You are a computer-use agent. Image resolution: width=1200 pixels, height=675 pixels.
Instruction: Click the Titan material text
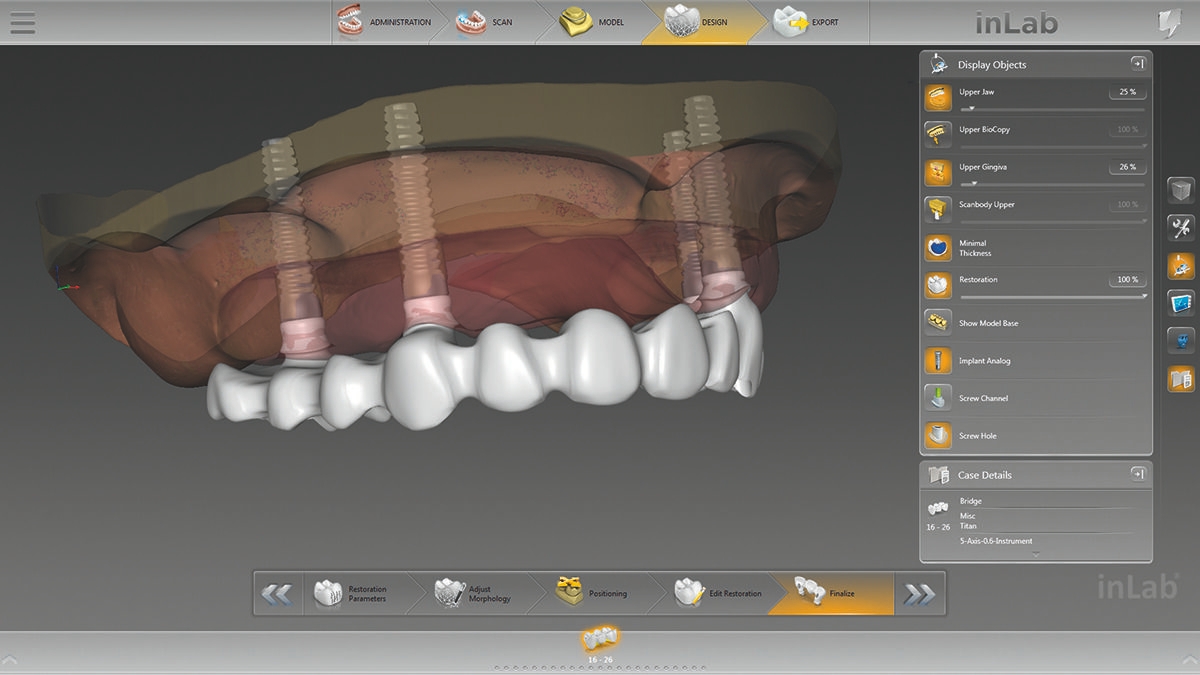tap(968, 525)
